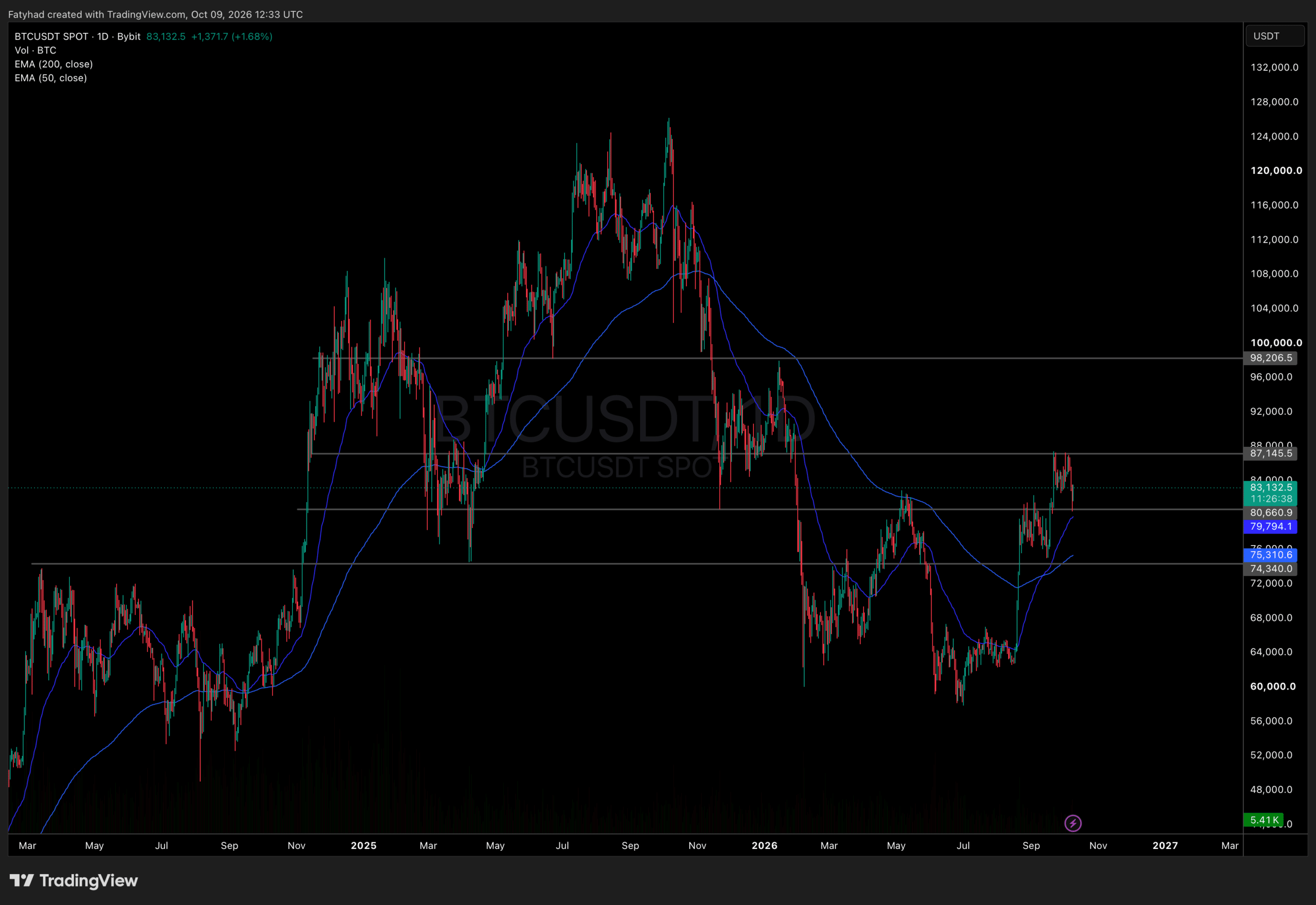1316x905 pixels.
Task: Click the 83,132.5 last price in header
Action: coord(166,37)
